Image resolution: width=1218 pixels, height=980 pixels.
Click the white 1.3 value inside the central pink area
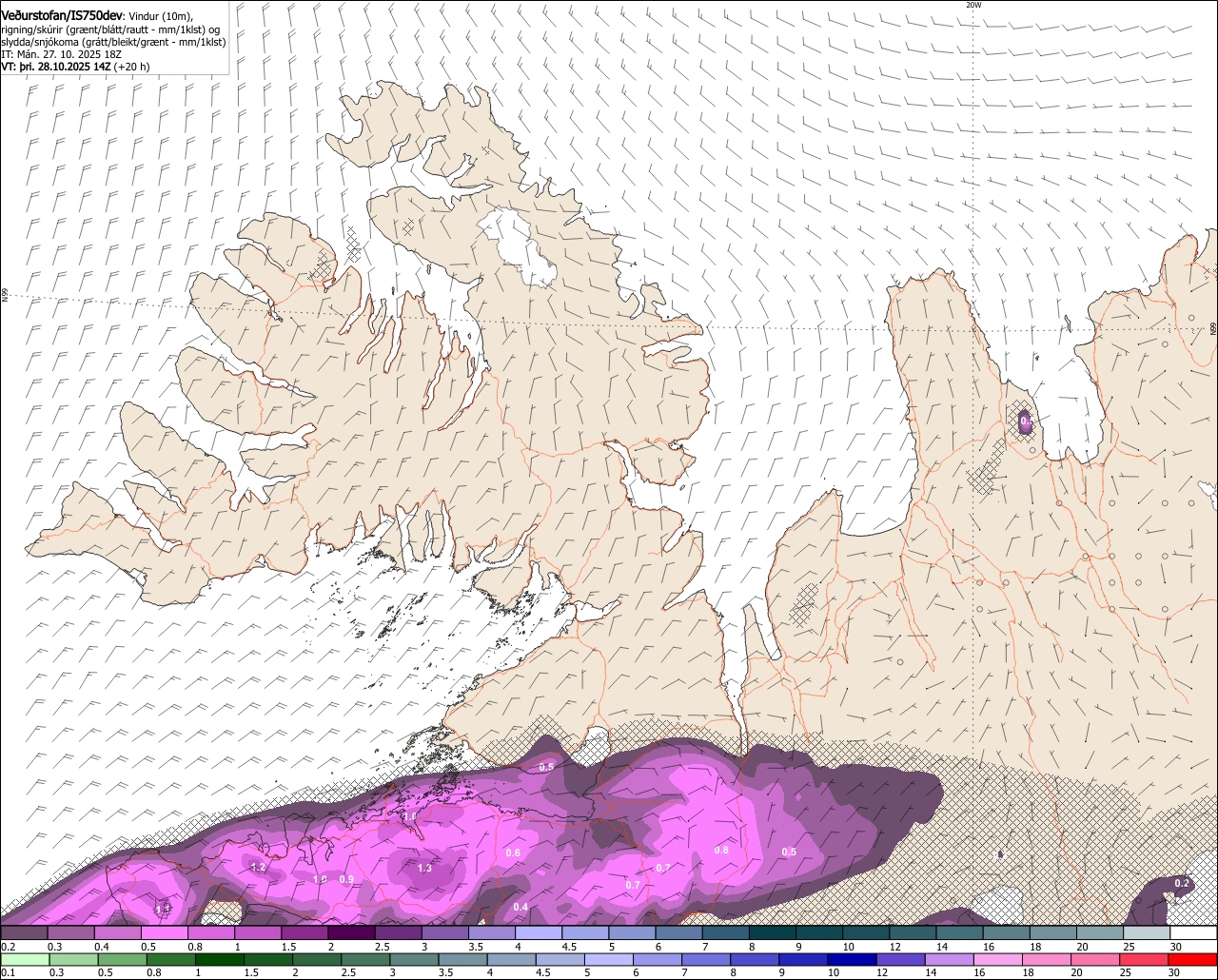[424, 868]
